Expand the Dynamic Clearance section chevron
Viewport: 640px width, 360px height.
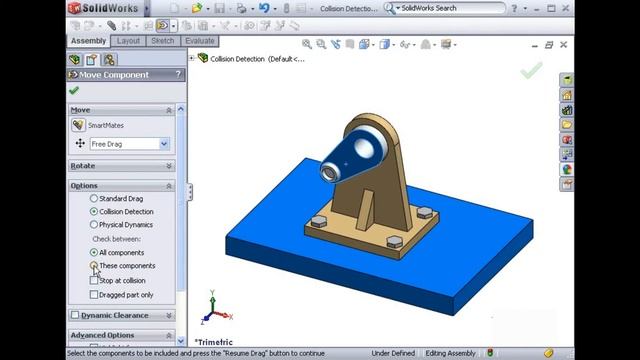(x=169, y=315)
